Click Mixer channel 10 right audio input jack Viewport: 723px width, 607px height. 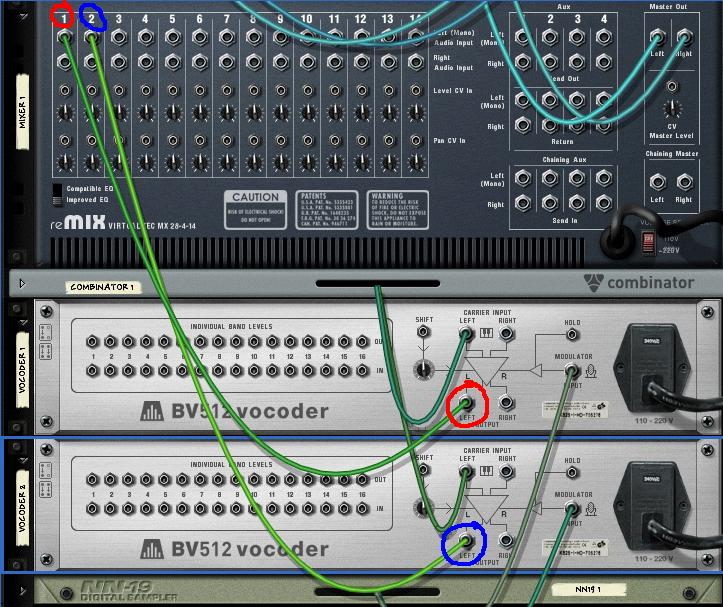[x=308, y=61]
